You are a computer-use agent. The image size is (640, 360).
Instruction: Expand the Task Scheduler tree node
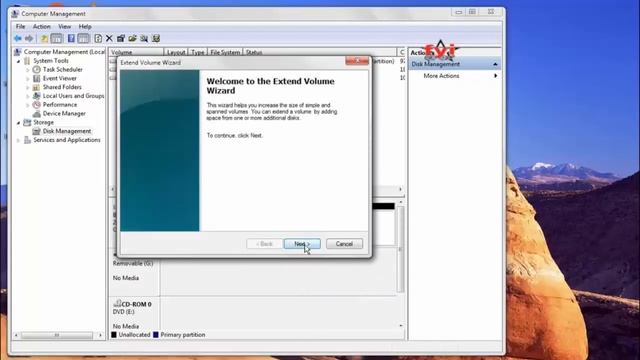tap(28, 70)
